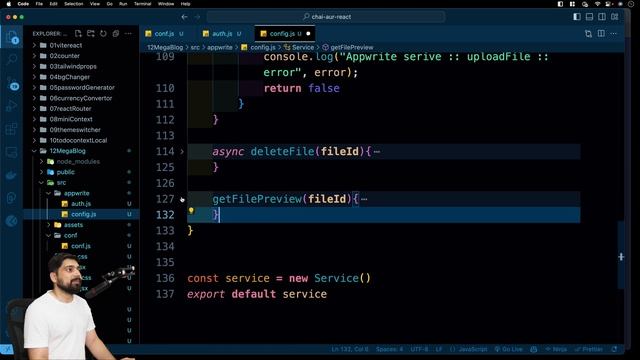The height and width of the screenshot is (360, 640).
Task: Open conf.js under conf folder
Action: [x=81, y=246]
